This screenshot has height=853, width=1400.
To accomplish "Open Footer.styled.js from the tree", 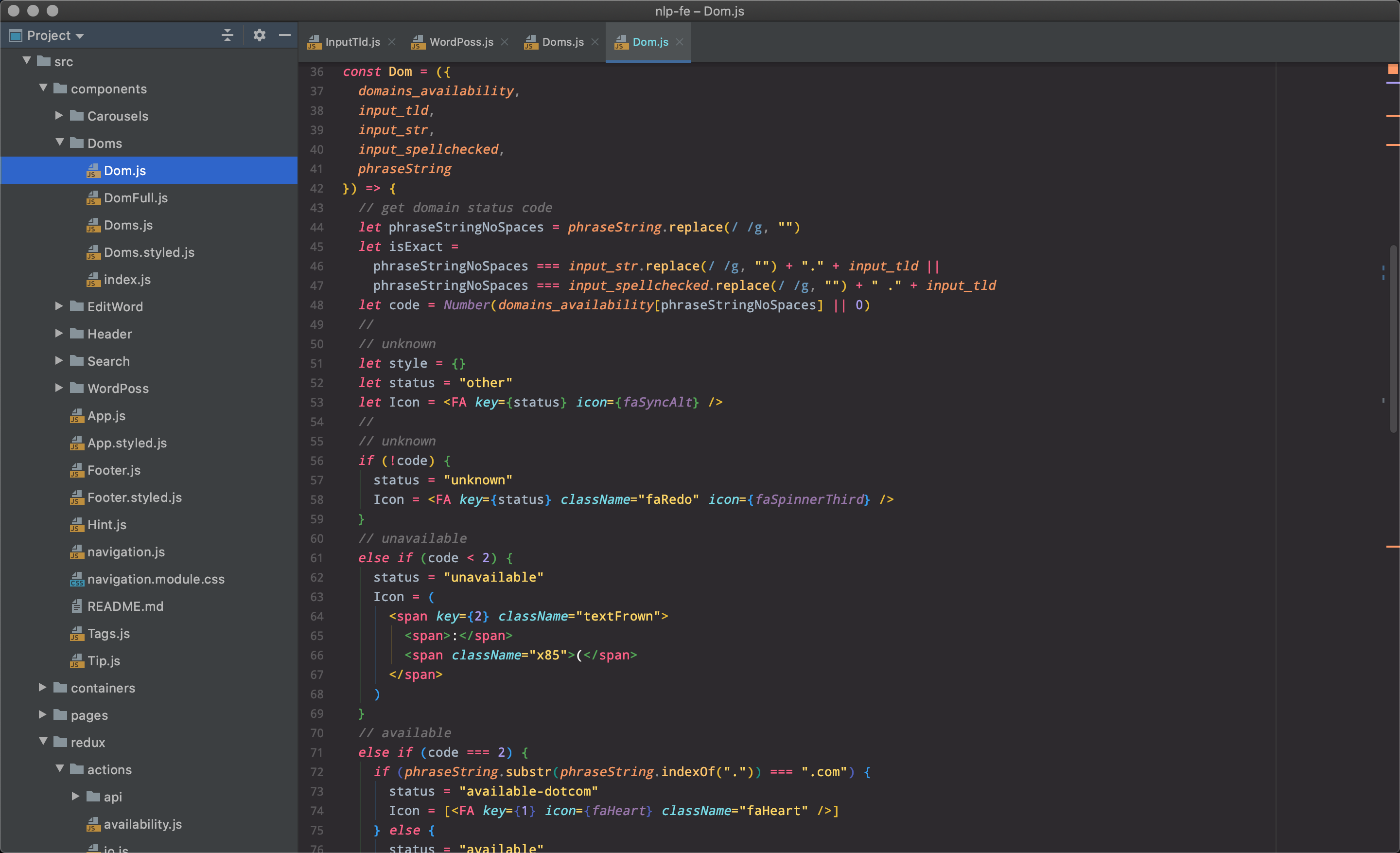I will pos(134,497).
